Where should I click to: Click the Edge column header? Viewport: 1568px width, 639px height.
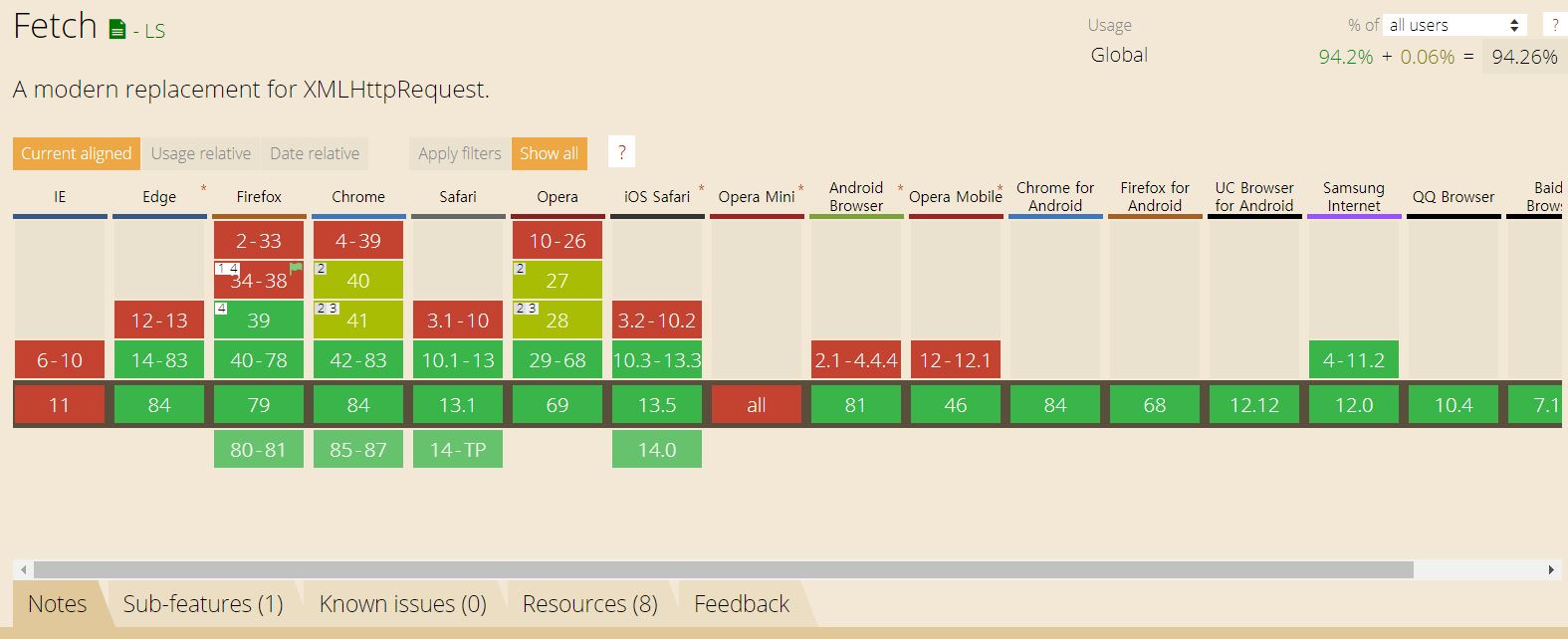click(159, 197)
